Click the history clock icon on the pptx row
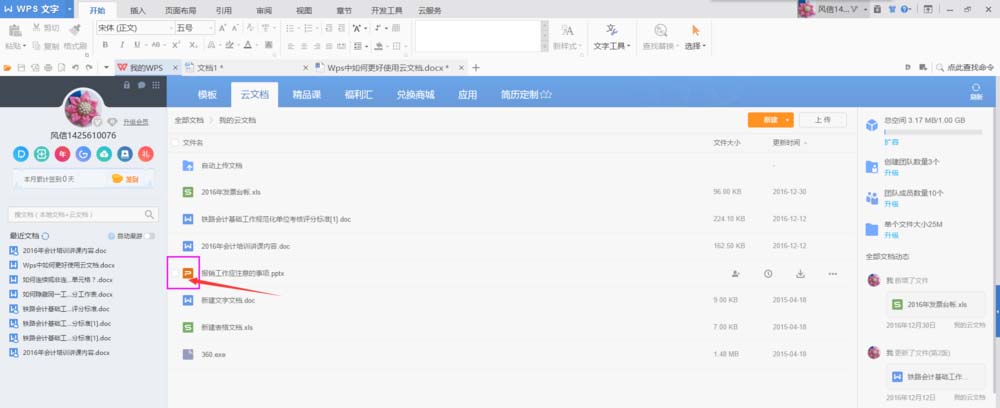The width and height of the screenshot is (1000, 408). click(768, 273)
